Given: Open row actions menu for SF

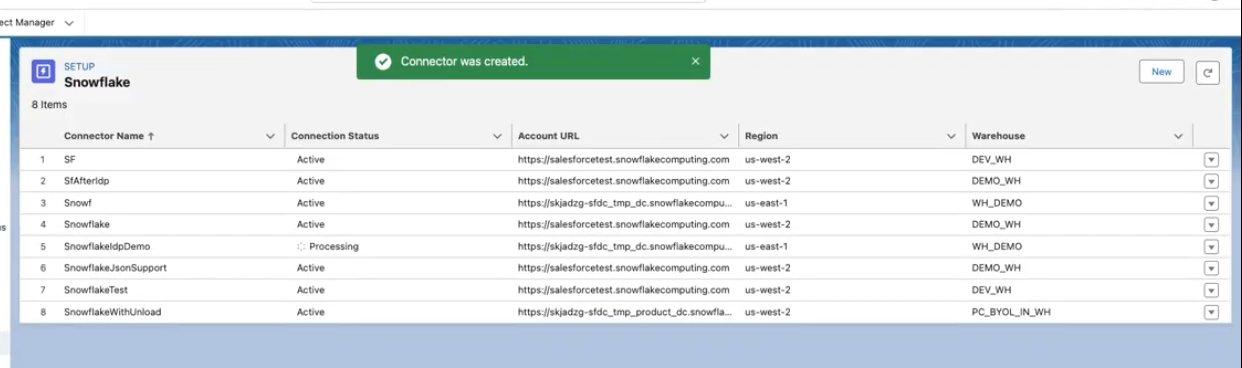Looking at the screenshot, I should pyautogui.click(x=1211, y=159).
